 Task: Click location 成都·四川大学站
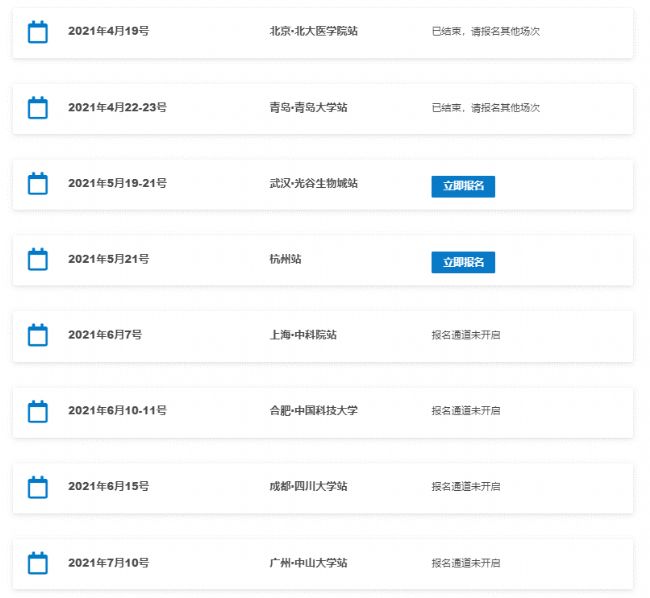[x=308, y=486]
